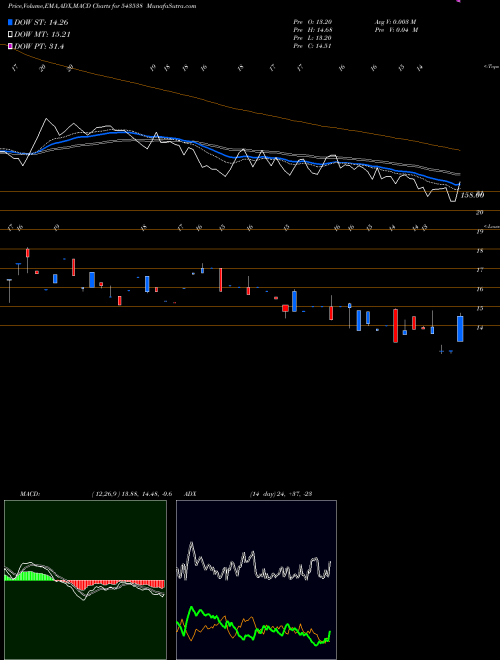
Task: Click the 20 price axis label
Action: (479, 213)
